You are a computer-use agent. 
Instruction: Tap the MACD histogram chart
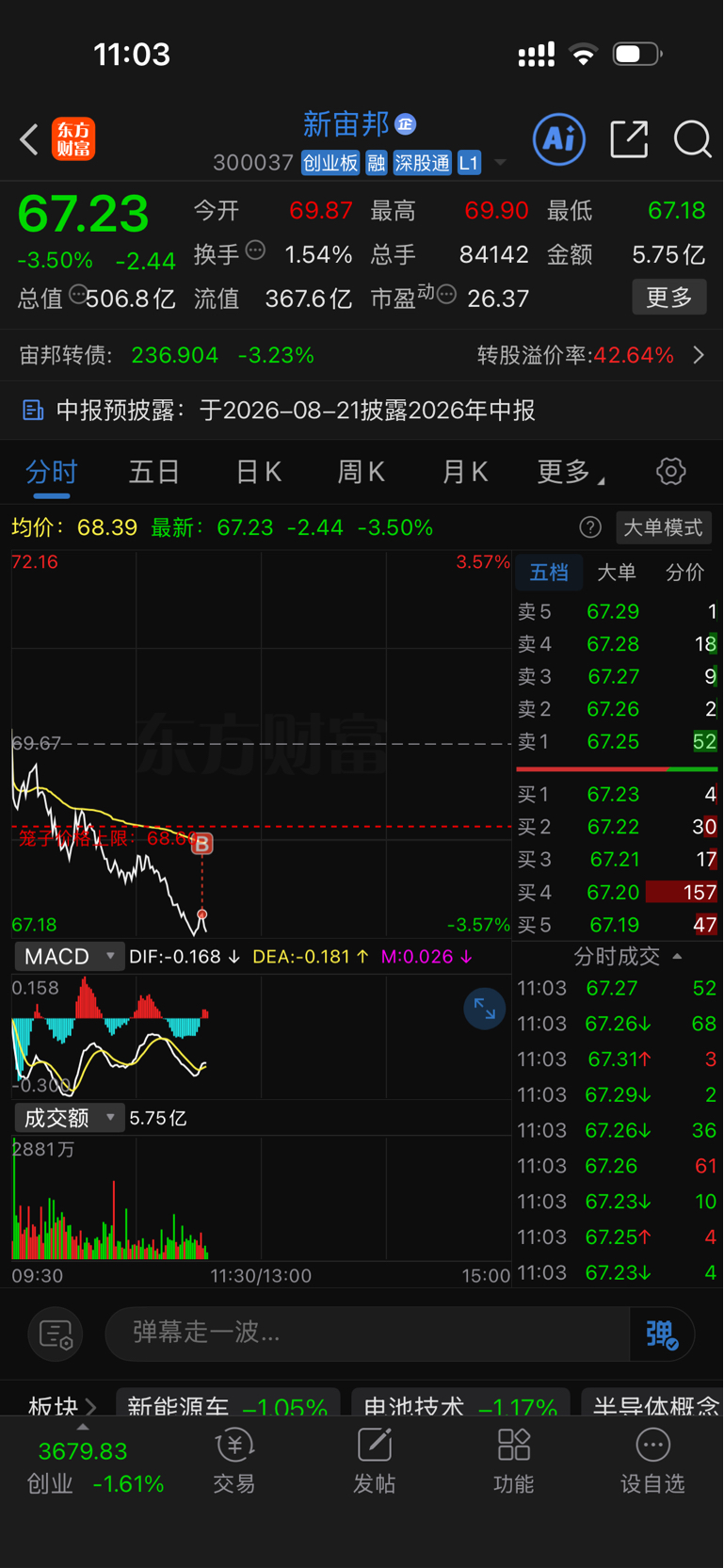point(261,1036)
